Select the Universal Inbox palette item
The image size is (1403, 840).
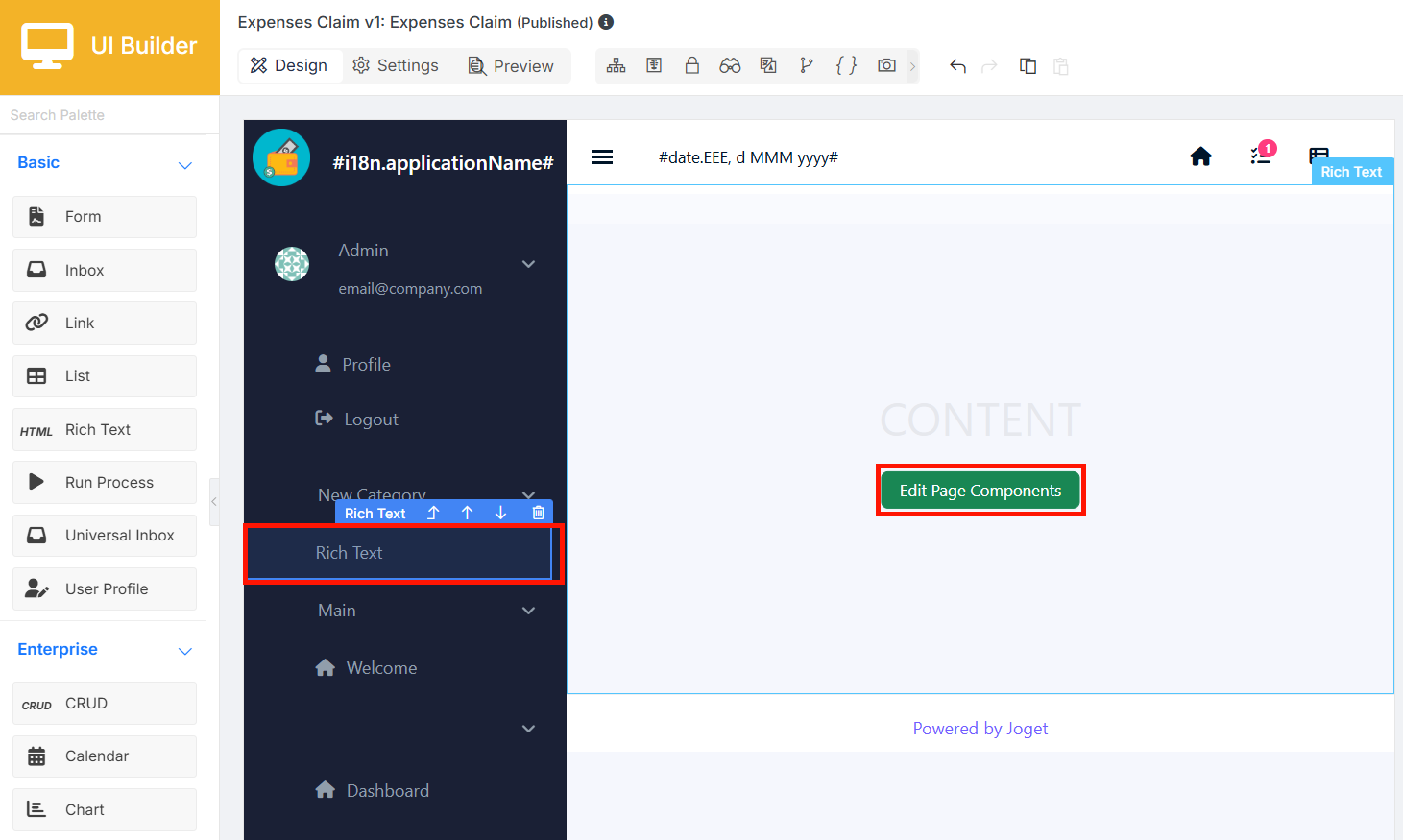point(105,535)
